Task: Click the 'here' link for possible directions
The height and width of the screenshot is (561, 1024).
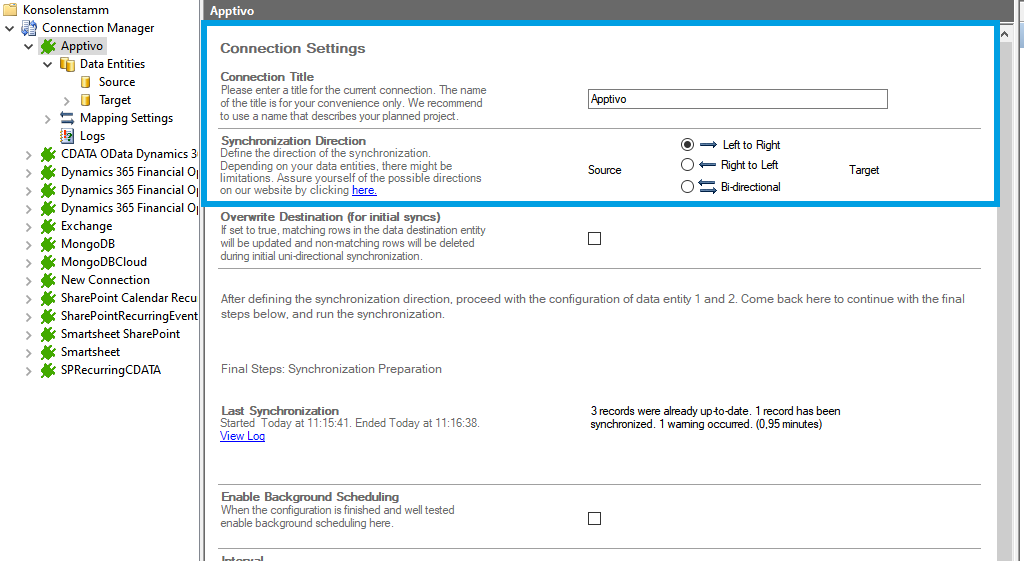Action: click(364, 190)
